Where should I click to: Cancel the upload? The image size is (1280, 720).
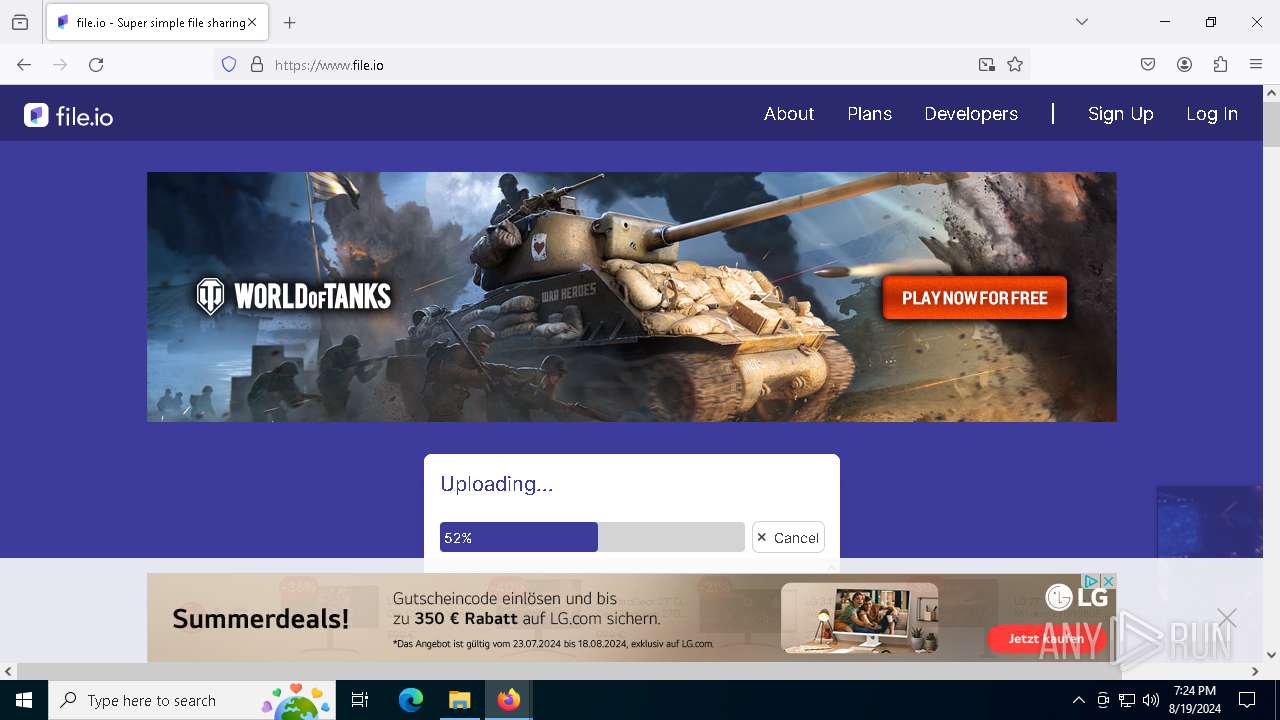(788, 537)
